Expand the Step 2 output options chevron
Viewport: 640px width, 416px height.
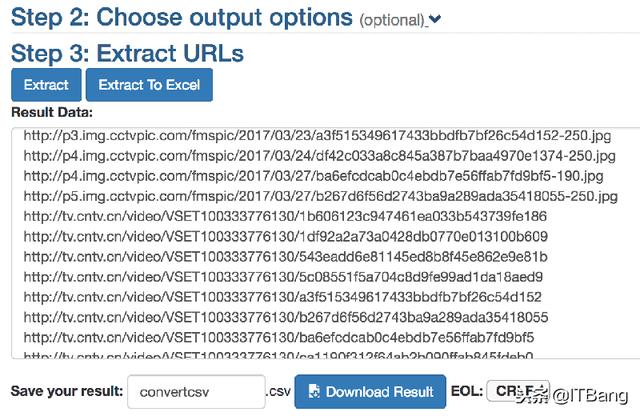(x=434, y=19)
